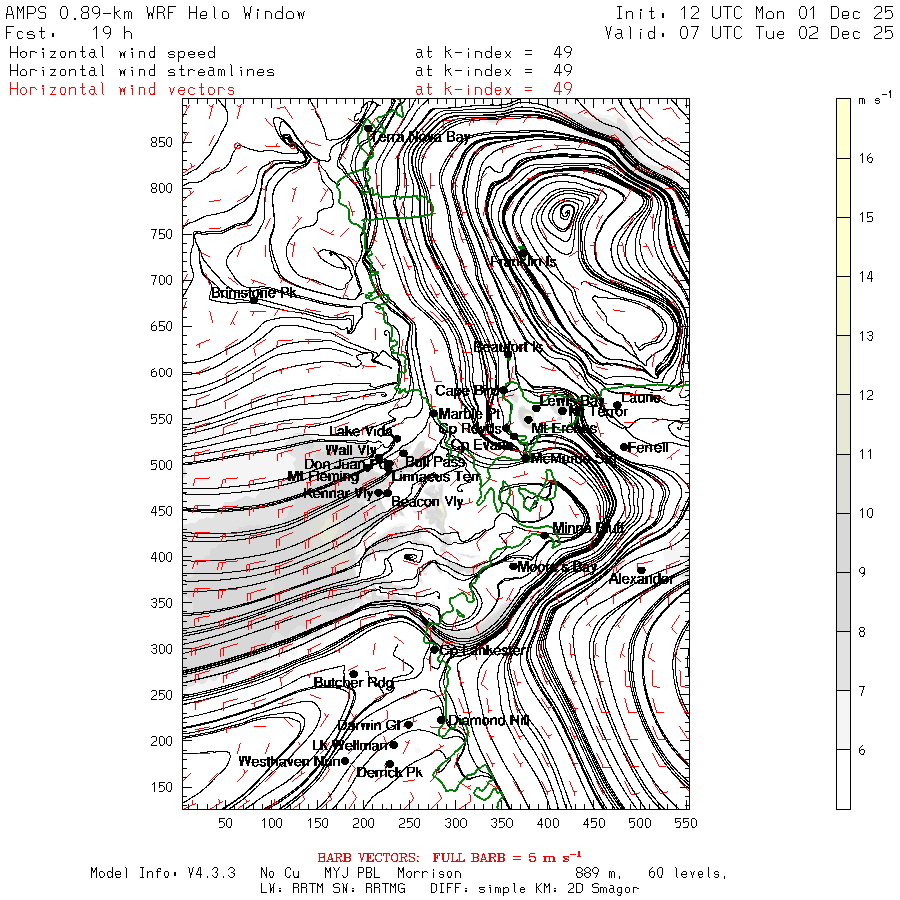Viewport: 900px width, 900px height.
Task: Click the Diamond Hill location dot
Action: [441, 720]
